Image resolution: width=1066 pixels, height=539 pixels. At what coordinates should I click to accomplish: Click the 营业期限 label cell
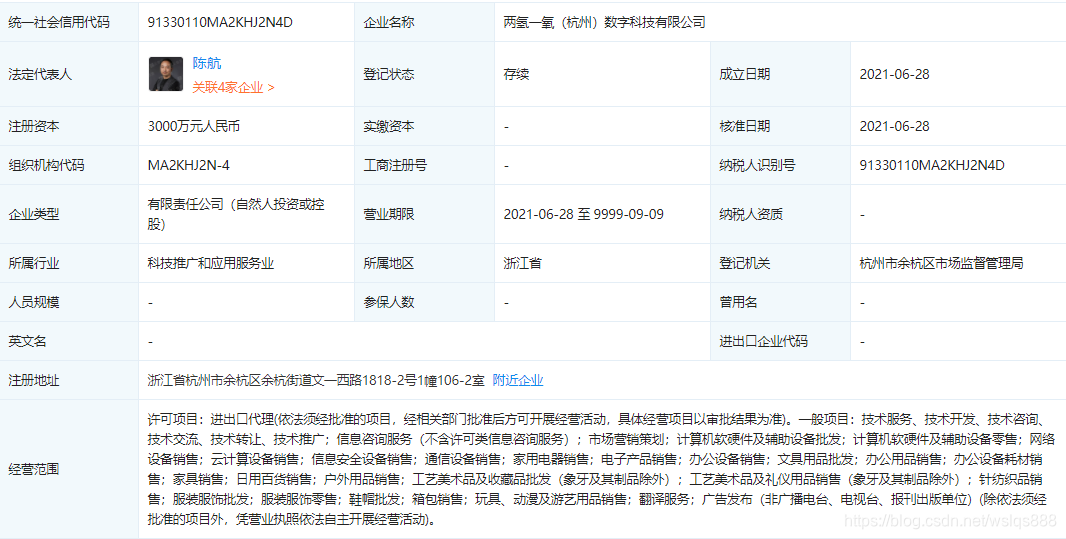pyautogui.click(x=424, y=214)
